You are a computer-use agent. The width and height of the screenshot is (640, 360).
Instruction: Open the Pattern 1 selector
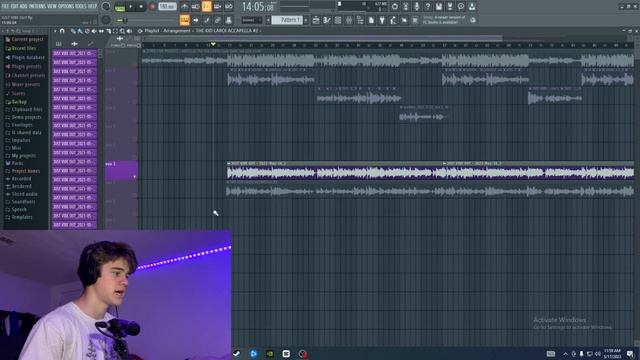[287, 20]
